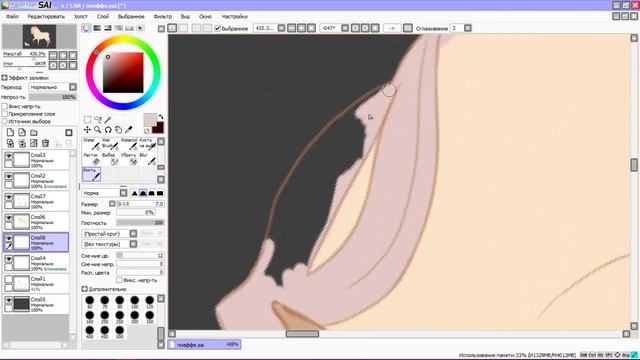
Task: Switch to the open .sai document tab
Action: point(204,344)
